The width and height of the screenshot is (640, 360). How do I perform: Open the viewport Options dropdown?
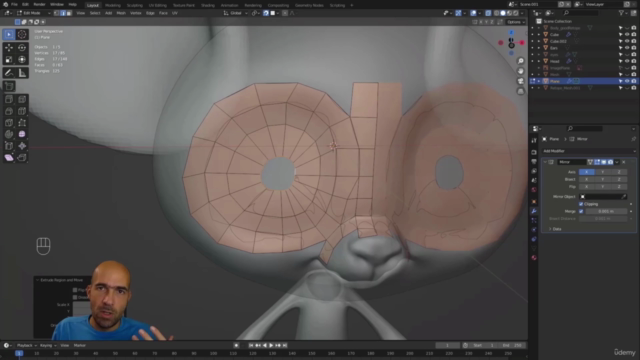pyautogui.click(x=516, y=22)
